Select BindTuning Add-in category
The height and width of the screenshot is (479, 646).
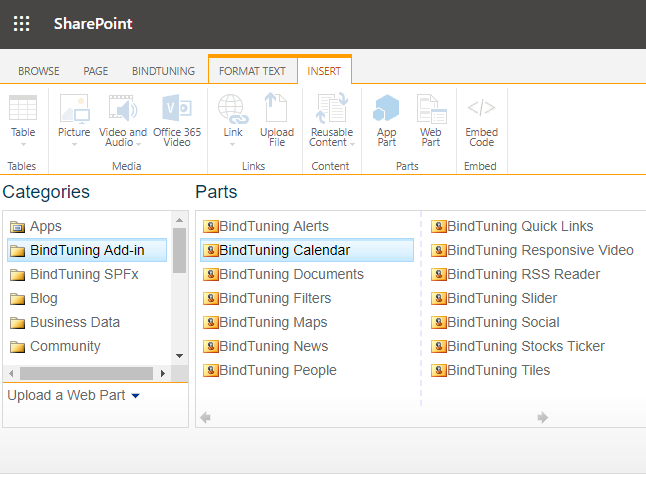coord(87,250)
